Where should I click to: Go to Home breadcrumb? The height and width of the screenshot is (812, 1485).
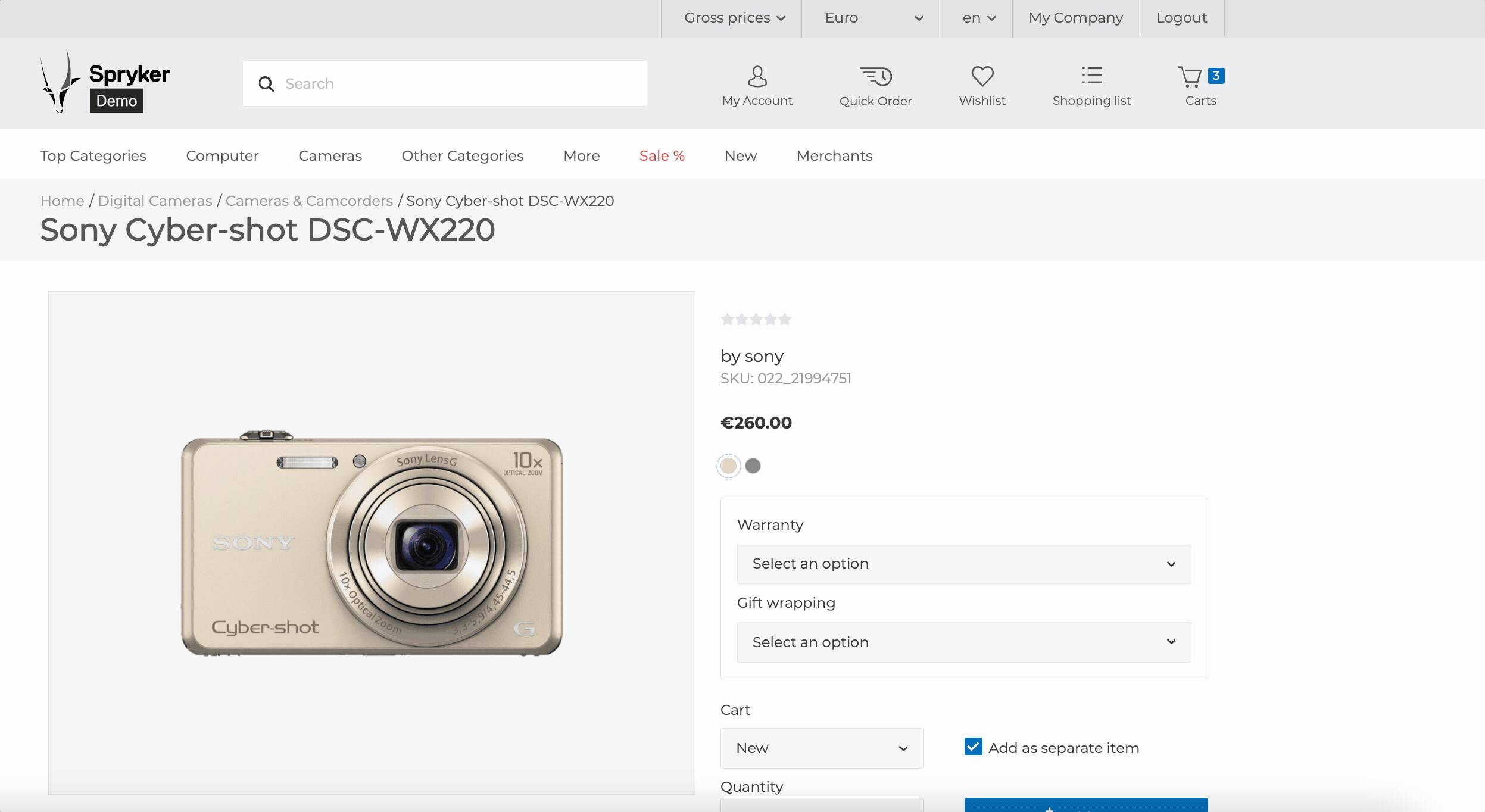pos(62,201)
